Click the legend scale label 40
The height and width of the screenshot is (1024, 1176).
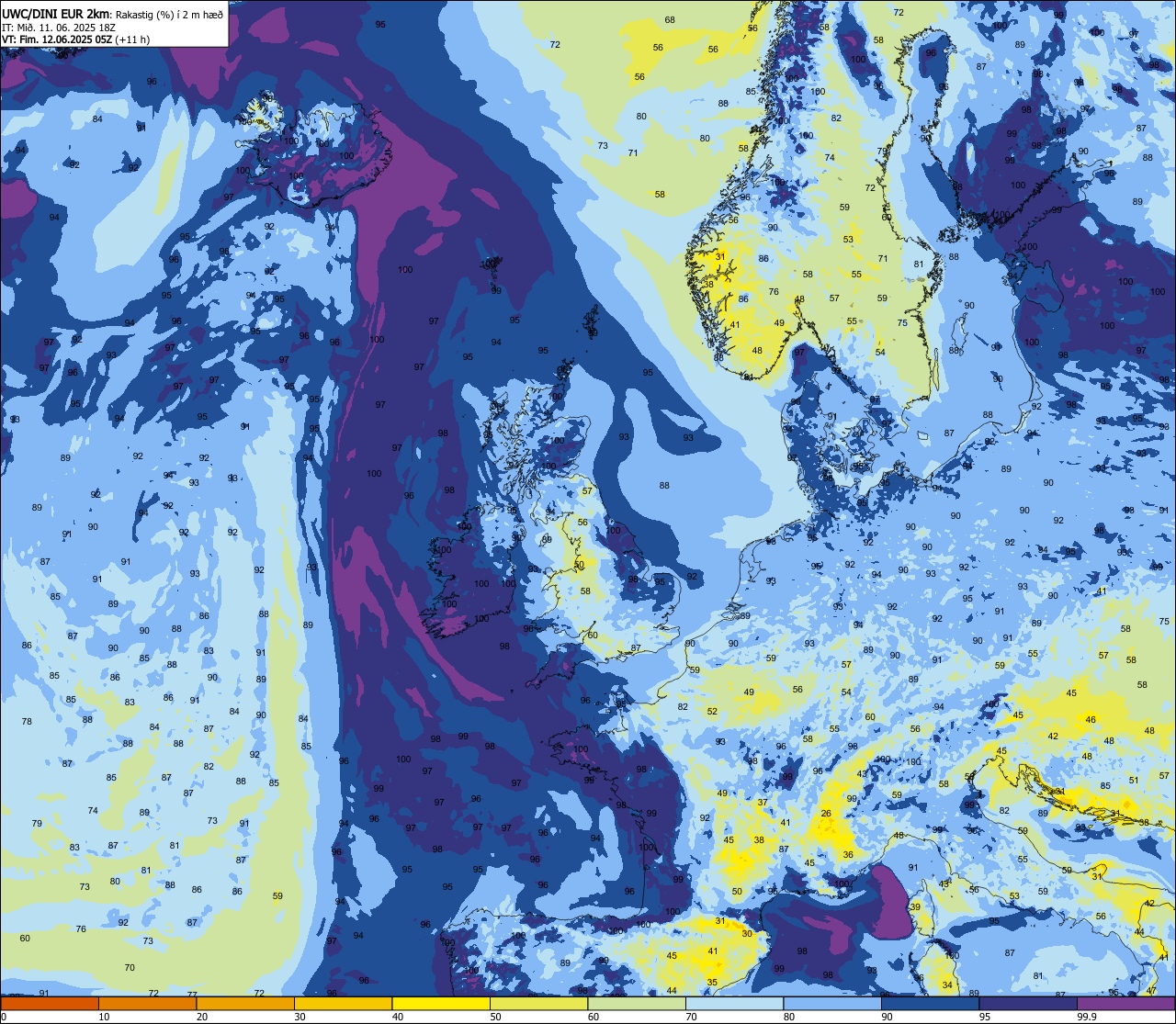coord(398,1017)
